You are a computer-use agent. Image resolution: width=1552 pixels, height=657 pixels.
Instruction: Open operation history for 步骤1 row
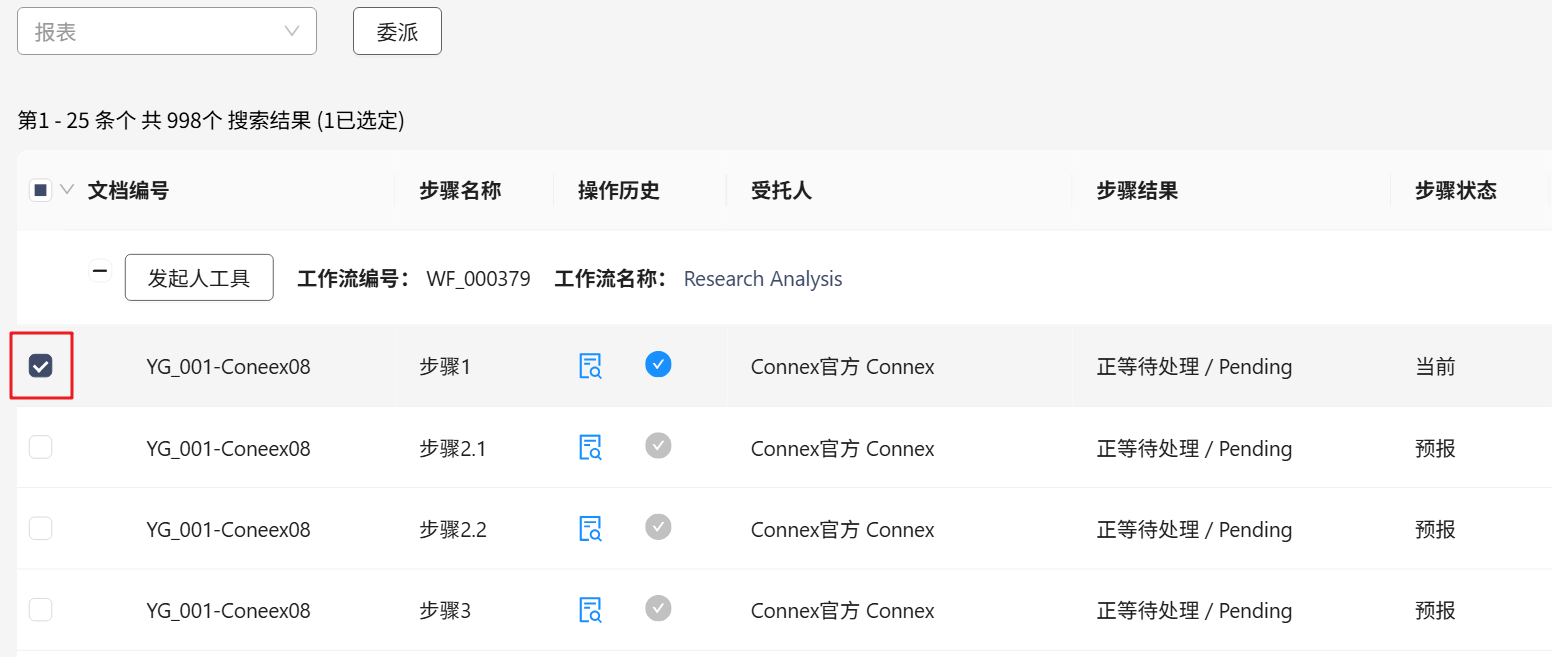pyautogui.click(x=590, y=366)
